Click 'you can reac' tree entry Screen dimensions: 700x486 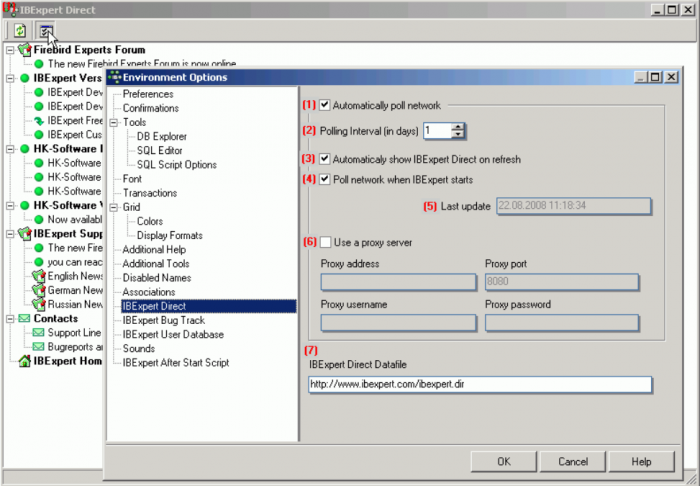coord(75,262)
